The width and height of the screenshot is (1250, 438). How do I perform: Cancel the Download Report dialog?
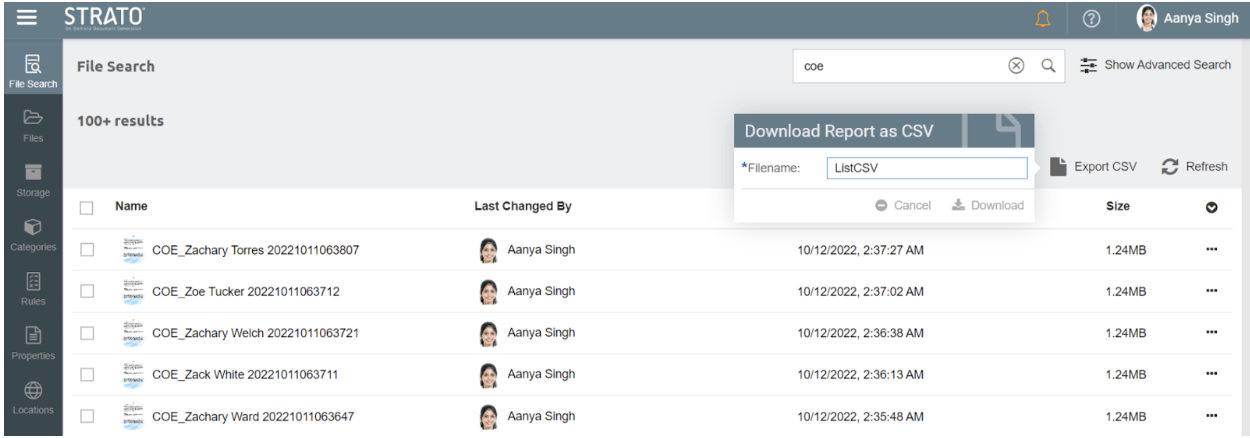[x=904, y=205]
